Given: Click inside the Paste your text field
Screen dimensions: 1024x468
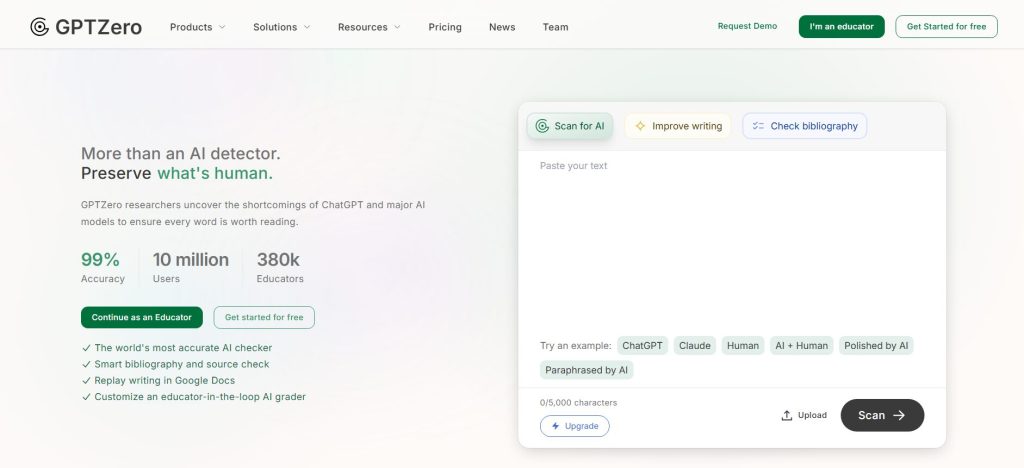Looking at the screenshot, I should tap(730, 240).
